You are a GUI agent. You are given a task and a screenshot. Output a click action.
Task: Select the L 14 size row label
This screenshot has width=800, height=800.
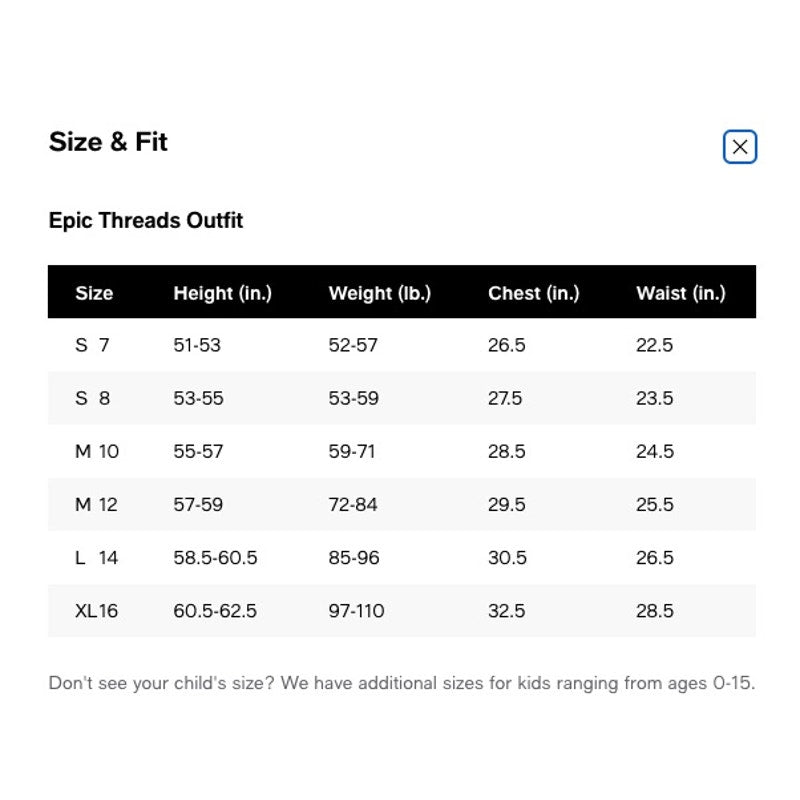coord(96,557)
